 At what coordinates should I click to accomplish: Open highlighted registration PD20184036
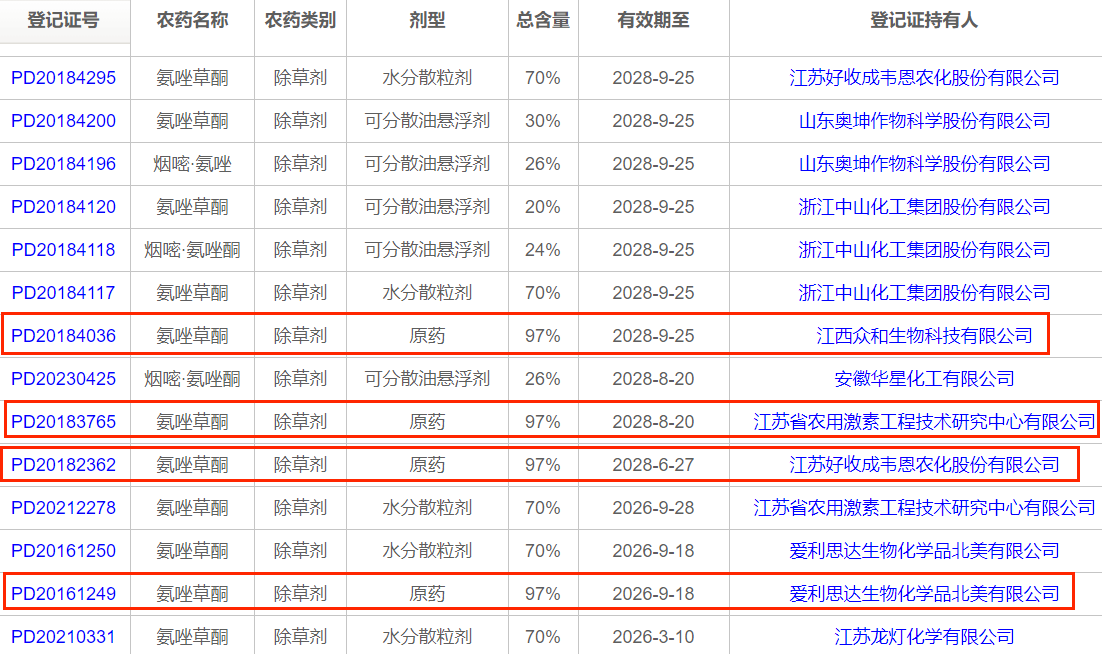click(x=63, y=336)
